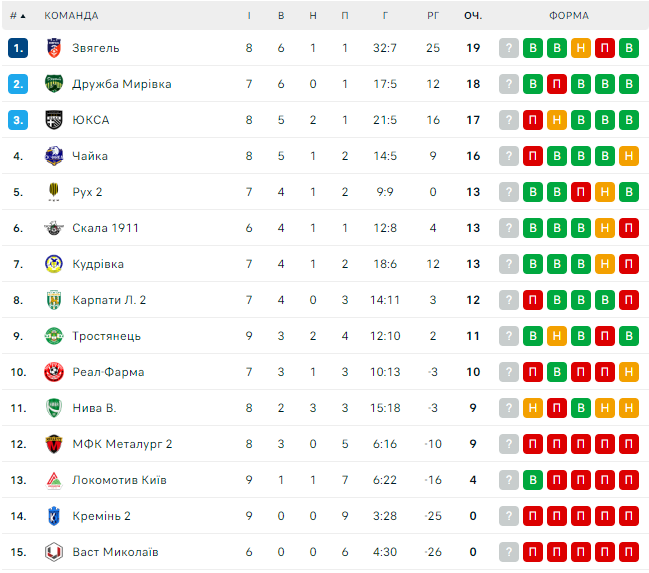
Task: Click Кремінь 2 last red loss badge
Action: coord(629,516)
